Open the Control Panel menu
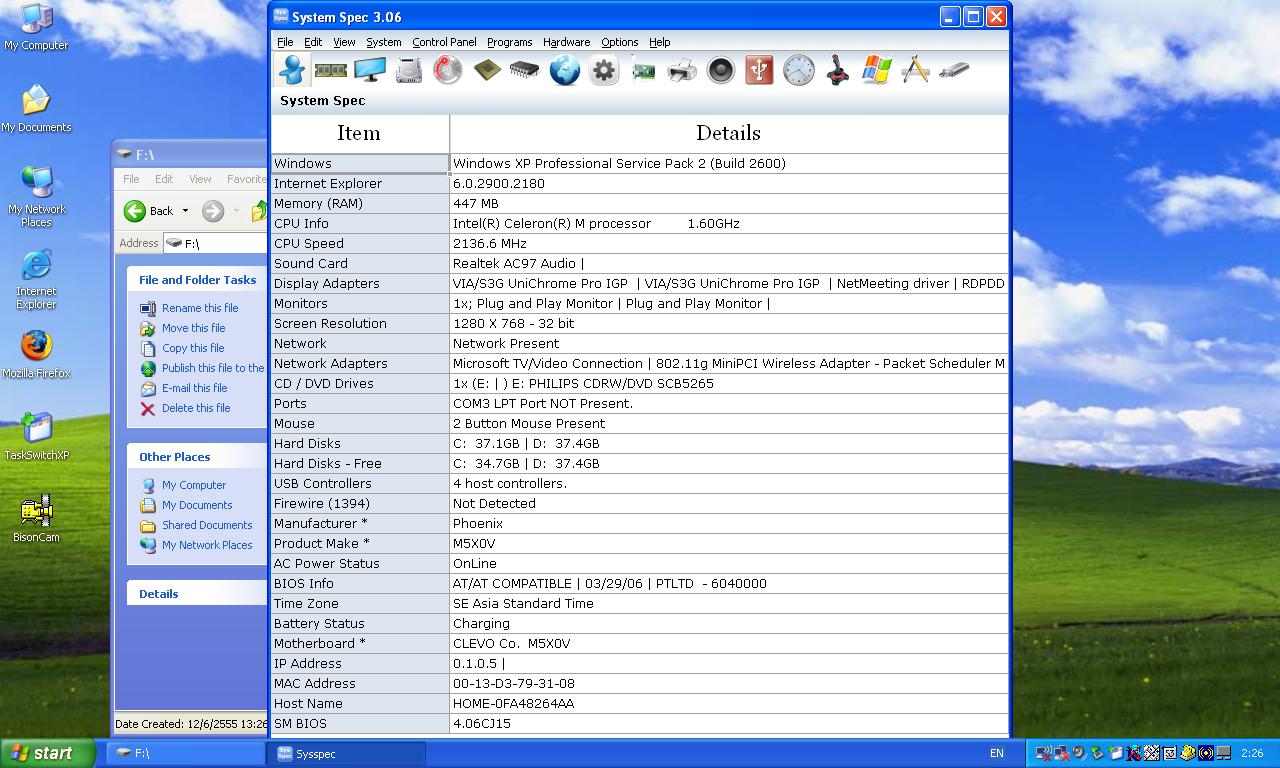The image size is (1280, 768). [444, 42]
